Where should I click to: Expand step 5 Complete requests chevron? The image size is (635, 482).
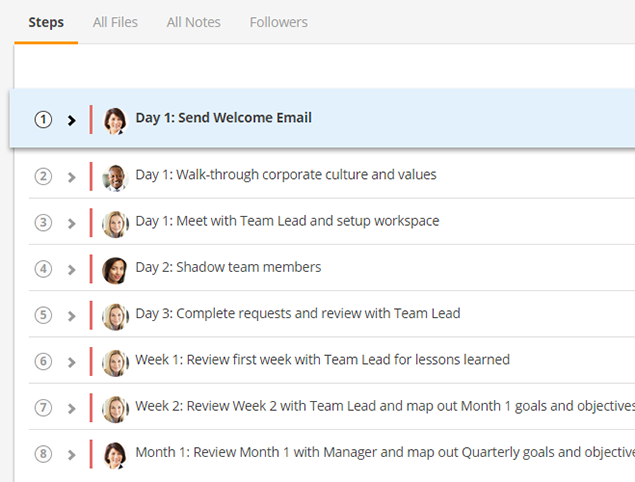[x=72, y=316]
